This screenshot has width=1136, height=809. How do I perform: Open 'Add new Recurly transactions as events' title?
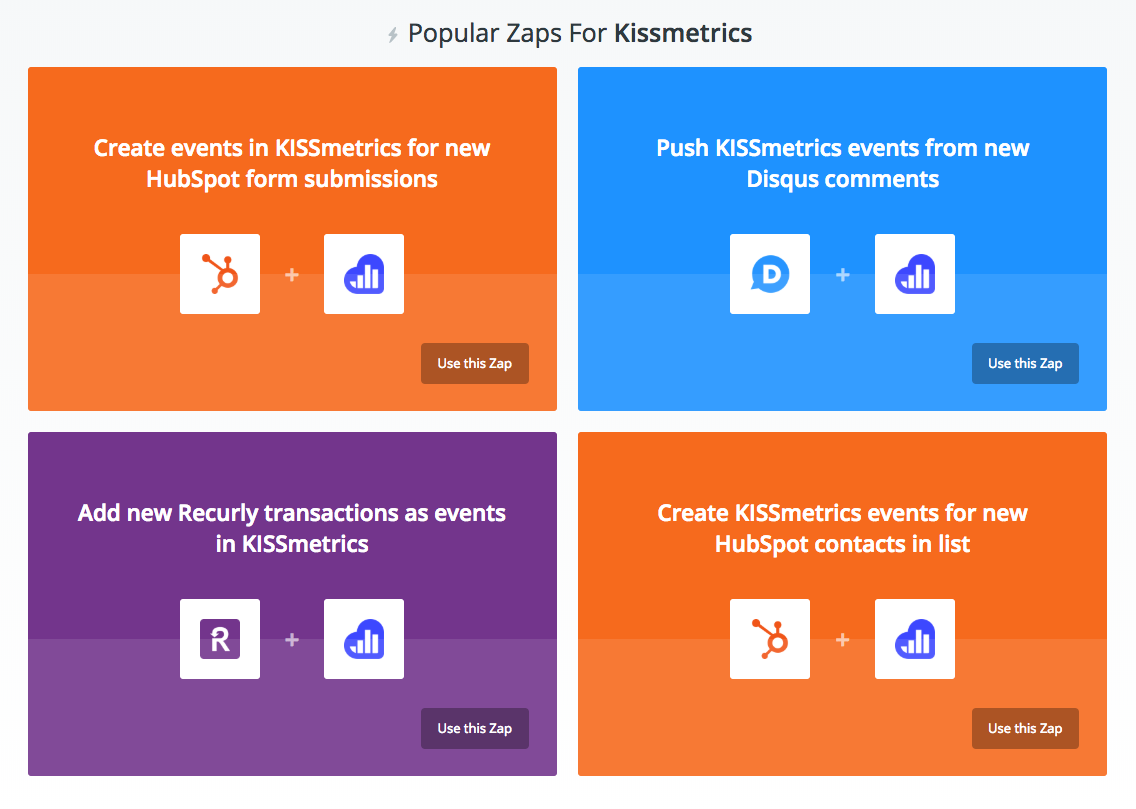click(292, 529)
